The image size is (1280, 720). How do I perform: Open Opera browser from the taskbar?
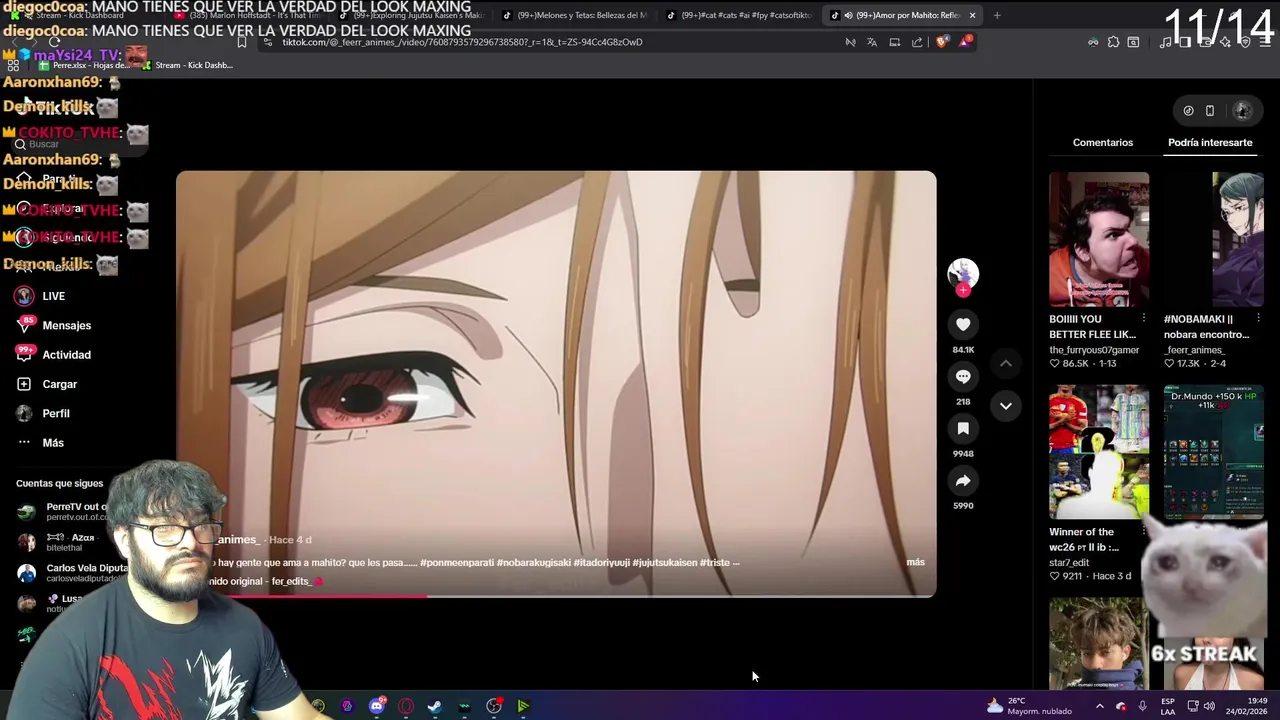(x=406, y=706)
